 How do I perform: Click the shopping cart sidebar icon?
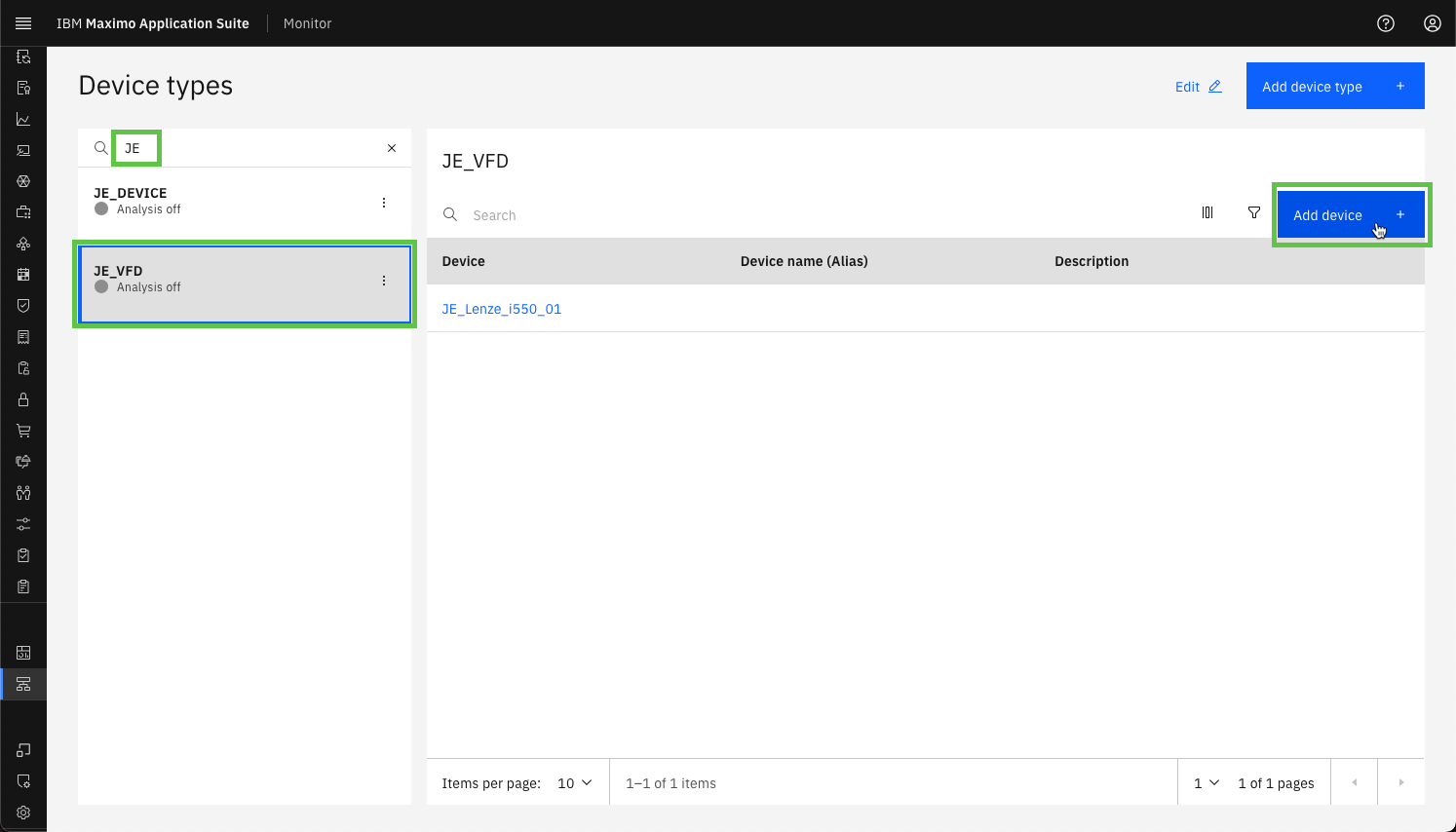click(23, 431)
